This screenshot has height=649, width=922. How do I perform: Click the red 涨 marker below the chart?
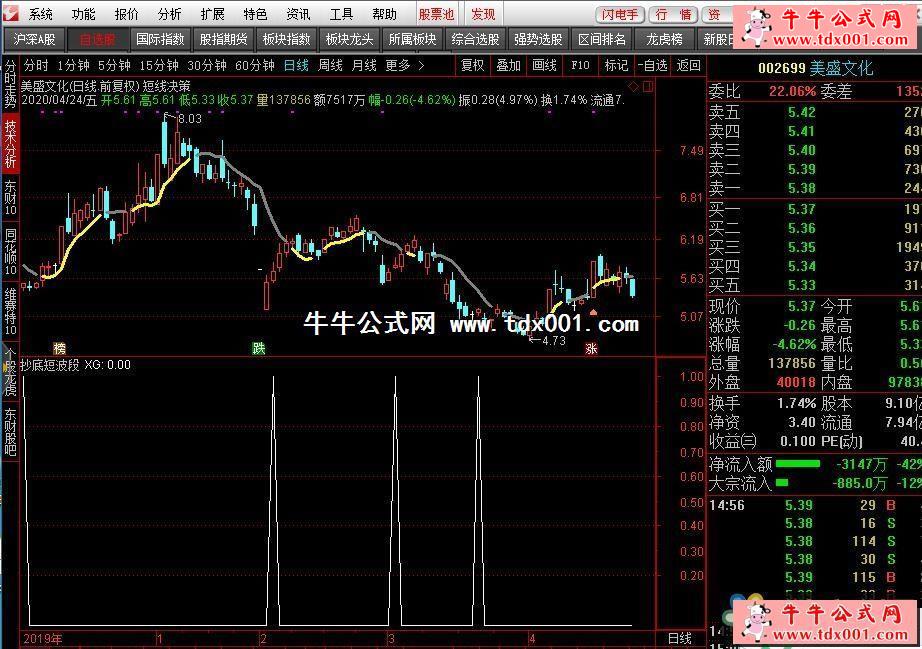[591, 349]
